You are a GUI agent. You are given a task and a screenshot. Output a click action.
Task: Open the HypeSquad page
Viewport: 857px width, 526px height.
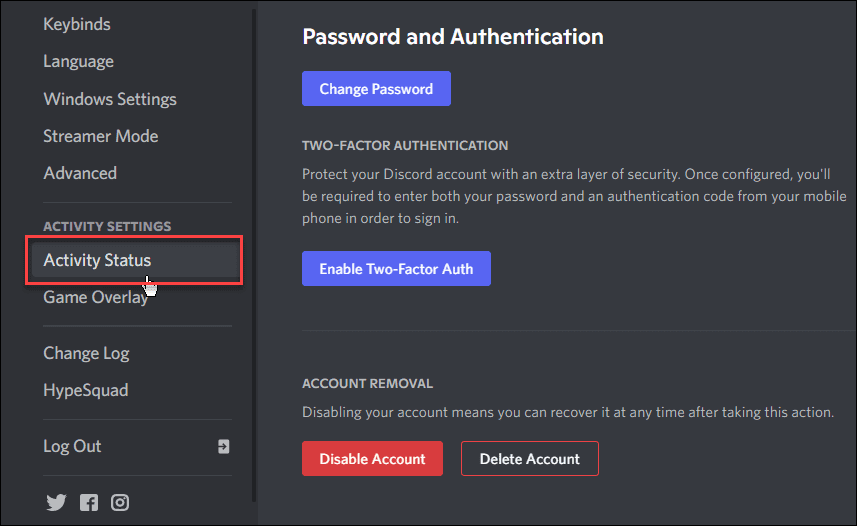pos(86,390)
